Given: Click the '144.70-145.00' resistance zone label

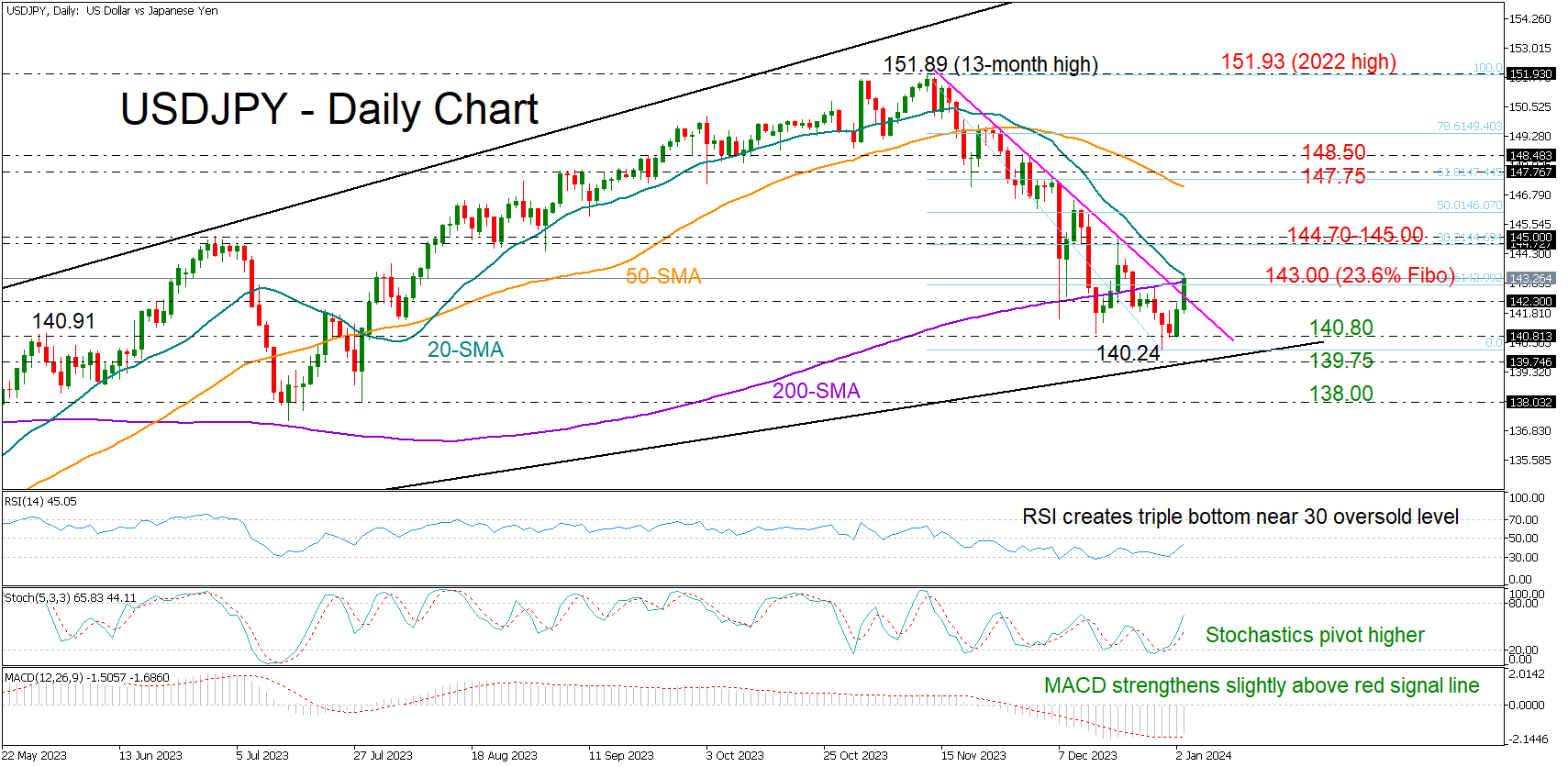Looking at the screenshot, I should (1355, 235).
